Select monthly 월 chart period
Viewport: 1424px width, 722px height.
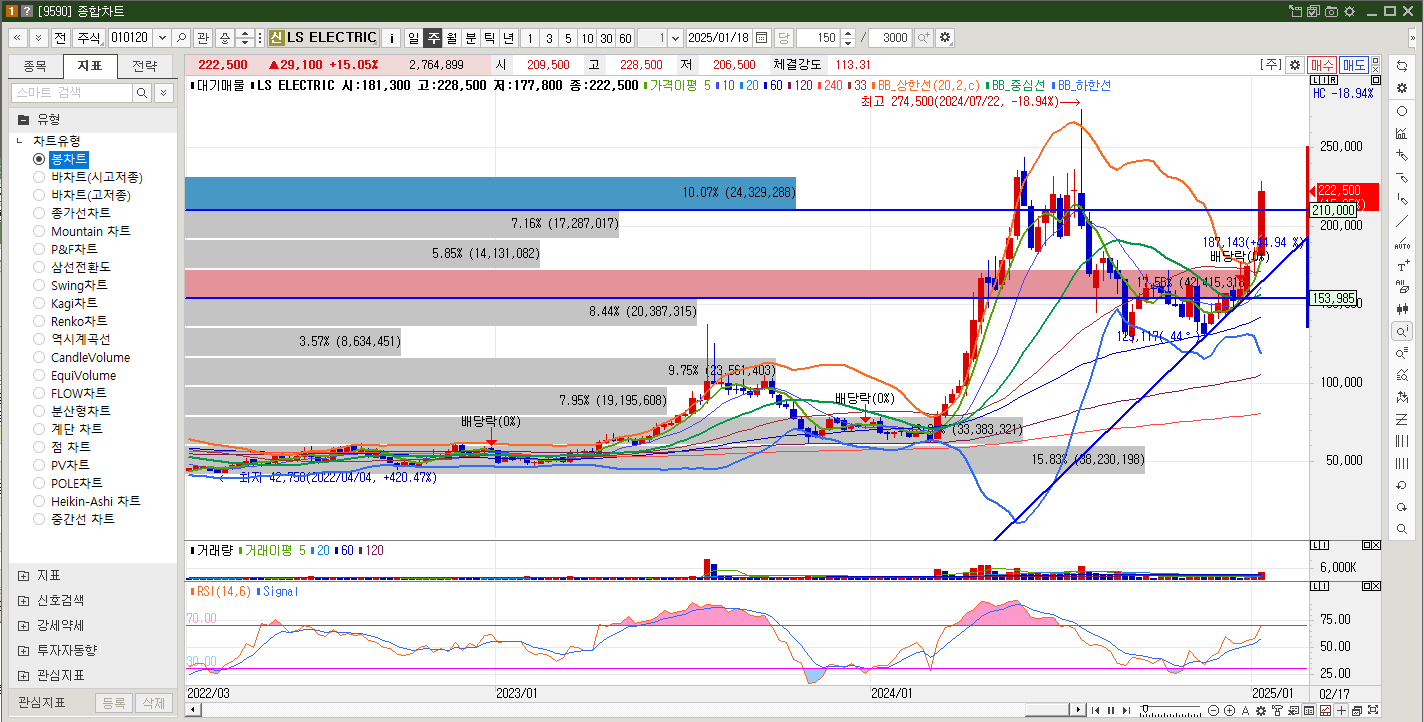tap(451, 37)
